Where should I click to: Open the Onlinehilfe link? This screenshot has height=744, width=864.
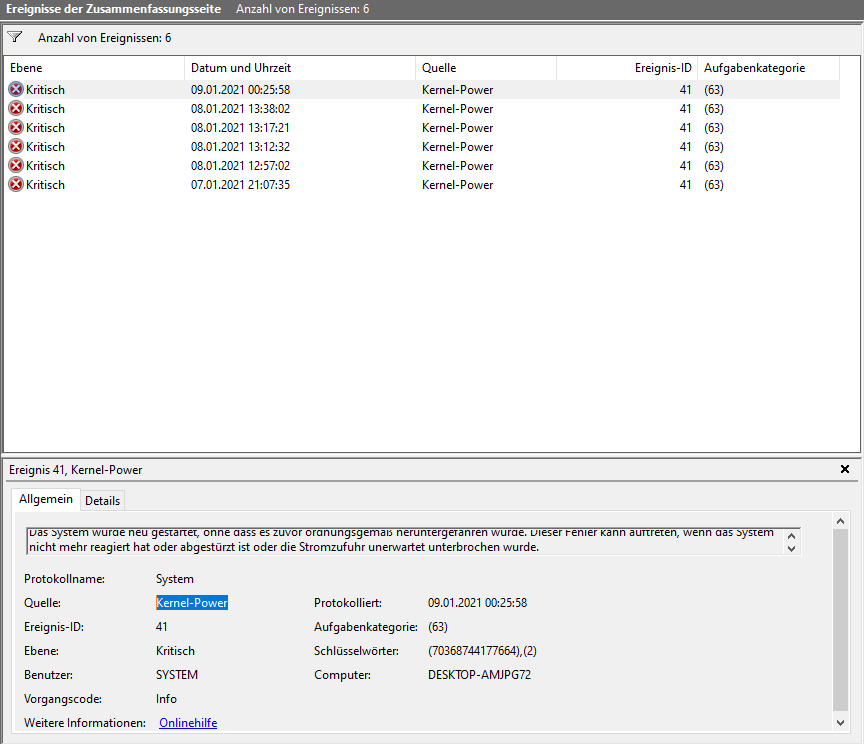click(x=188, y=723)
